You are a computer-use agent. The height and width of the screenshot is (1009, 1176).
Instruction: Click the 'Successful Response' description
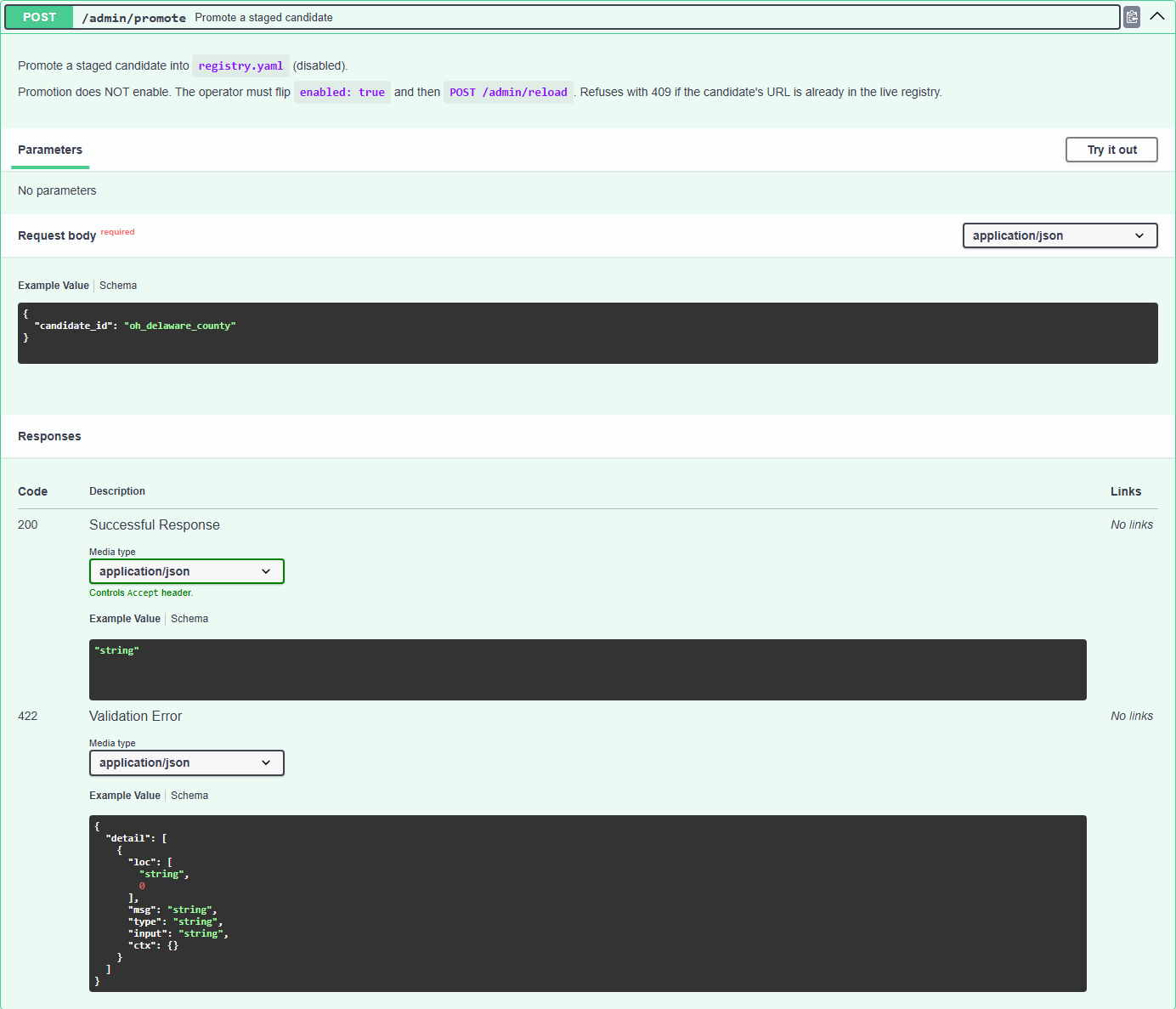[155, 524]
